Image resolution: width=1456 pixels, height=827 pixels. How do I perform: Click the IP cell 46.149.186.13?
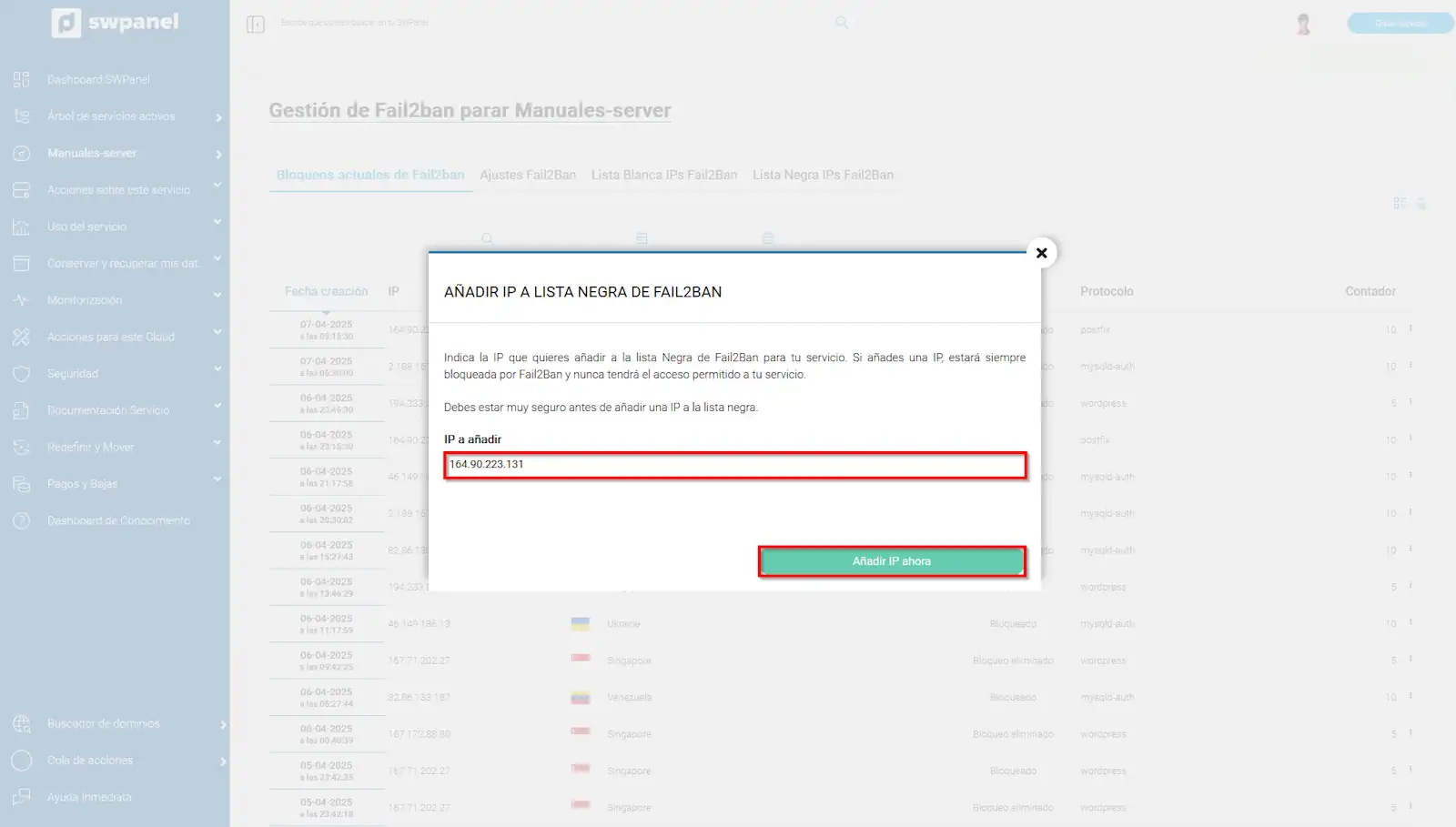(x=419, y=624)
